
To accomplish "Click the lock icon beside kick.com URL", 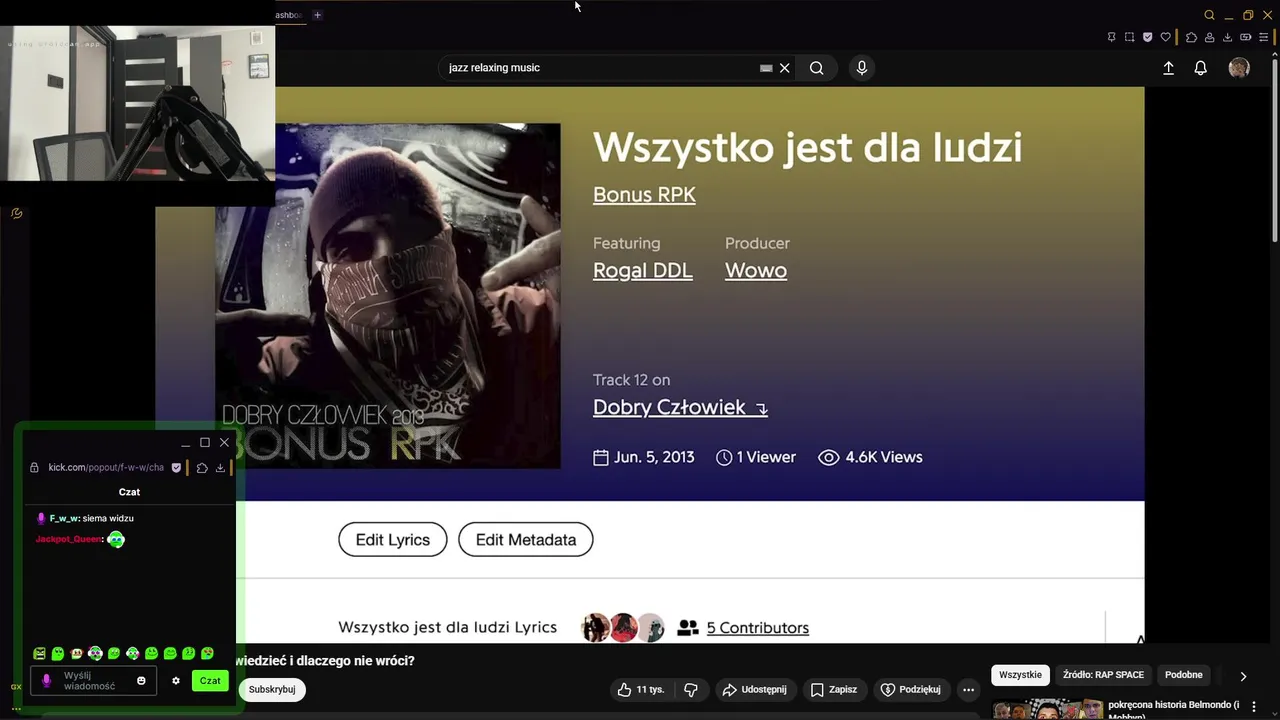I will (35, 467).
